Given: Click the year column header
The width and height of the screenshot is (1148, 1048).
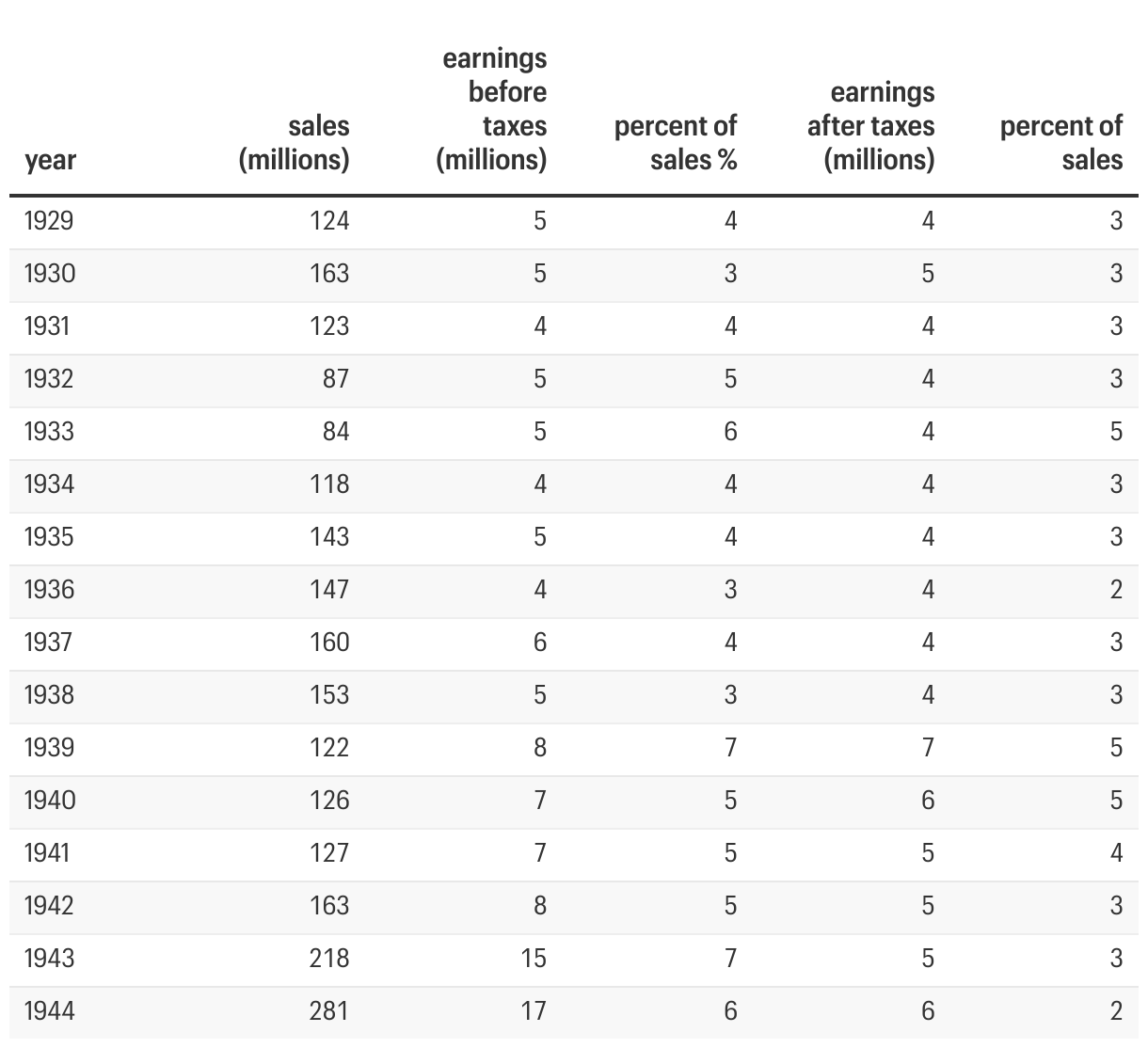Looking at the screenshot, I should [50, 160].
